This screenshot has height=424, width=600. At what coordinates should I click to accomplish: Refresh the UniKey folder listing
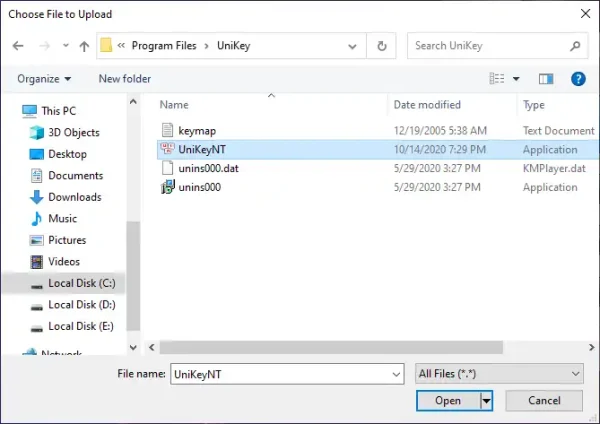point(382,46)
